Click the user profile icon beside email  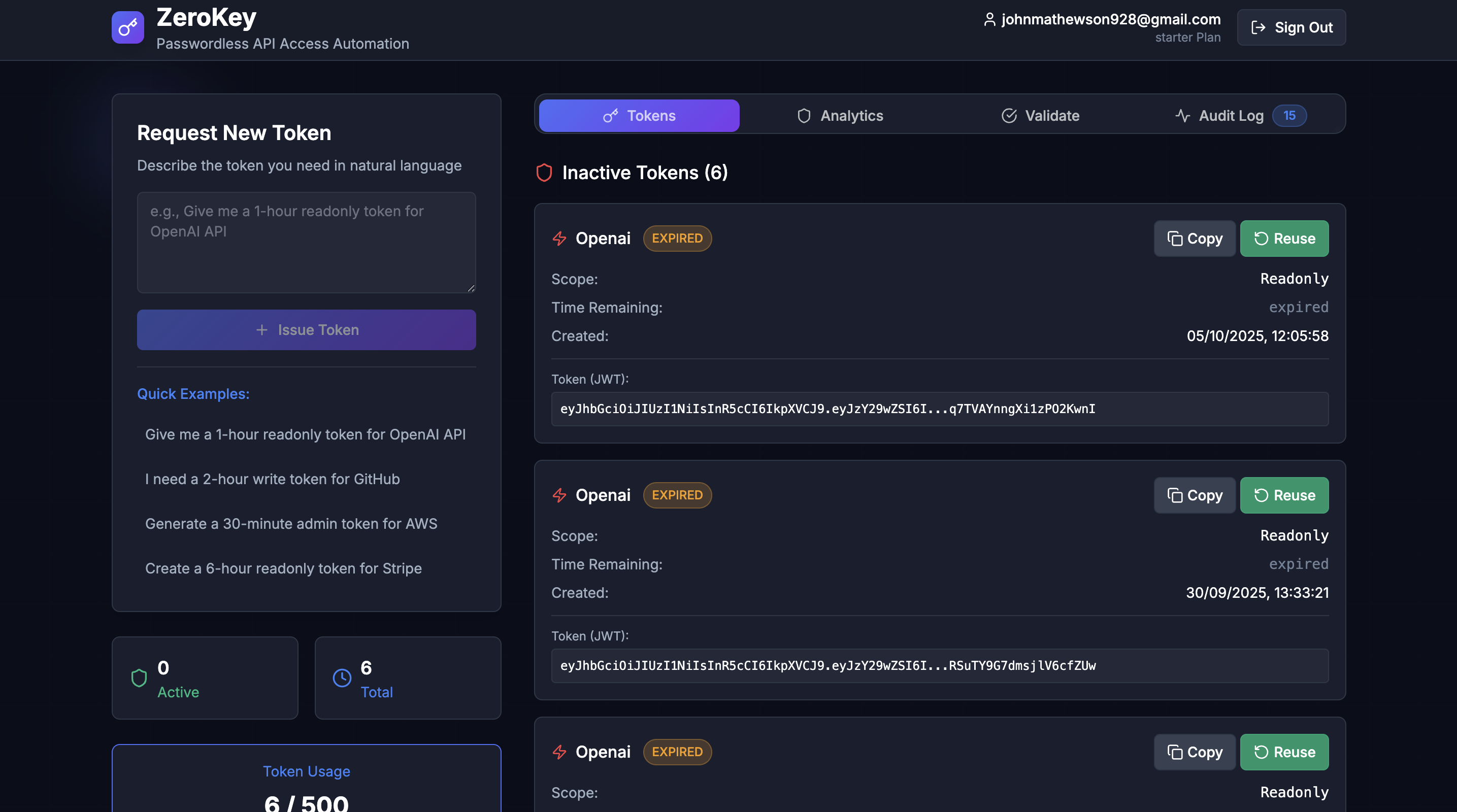tap(989, 19)
